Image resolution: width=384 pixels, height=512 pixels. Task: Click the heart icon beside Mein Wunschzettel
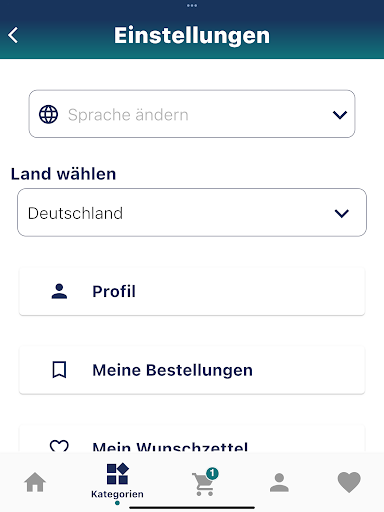59,446
